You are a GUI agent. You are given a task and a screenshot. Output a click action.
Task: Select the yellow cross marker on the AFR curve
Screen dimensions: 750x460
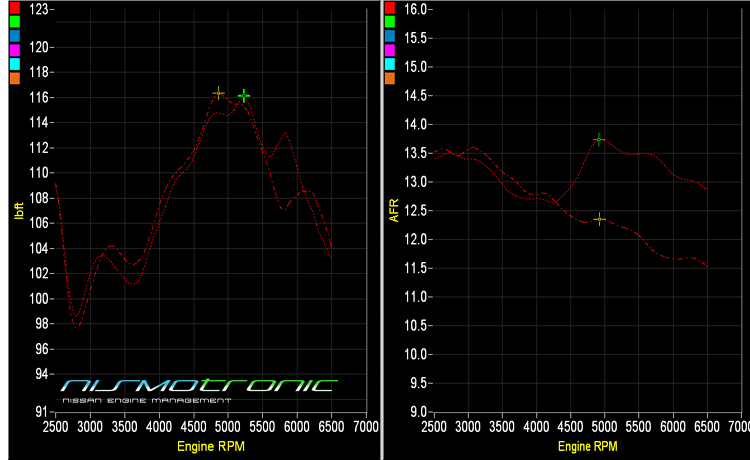[x=599, y=219]
